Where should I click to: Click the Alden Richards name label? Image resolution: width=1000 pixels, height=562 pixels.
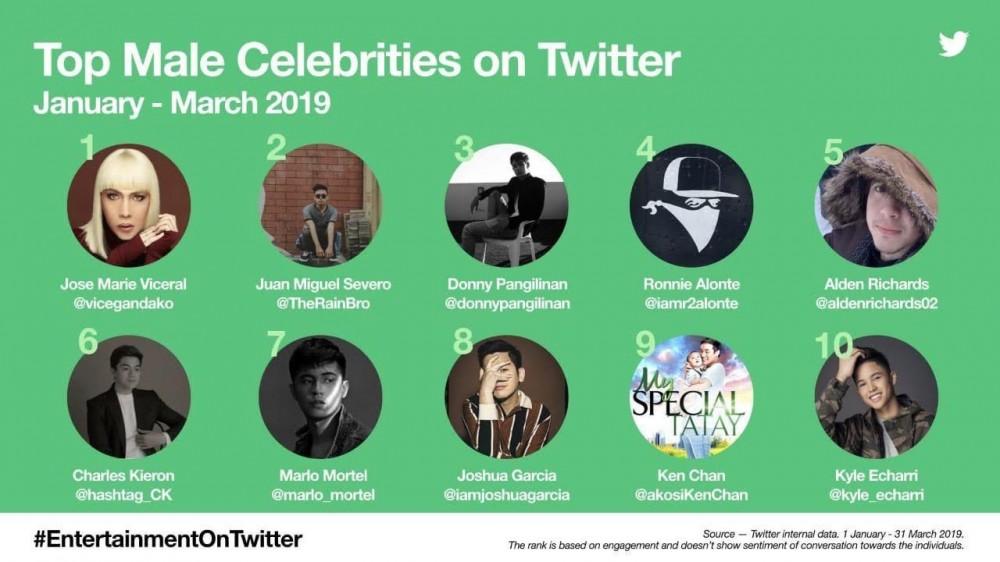(x=876, y=285)
